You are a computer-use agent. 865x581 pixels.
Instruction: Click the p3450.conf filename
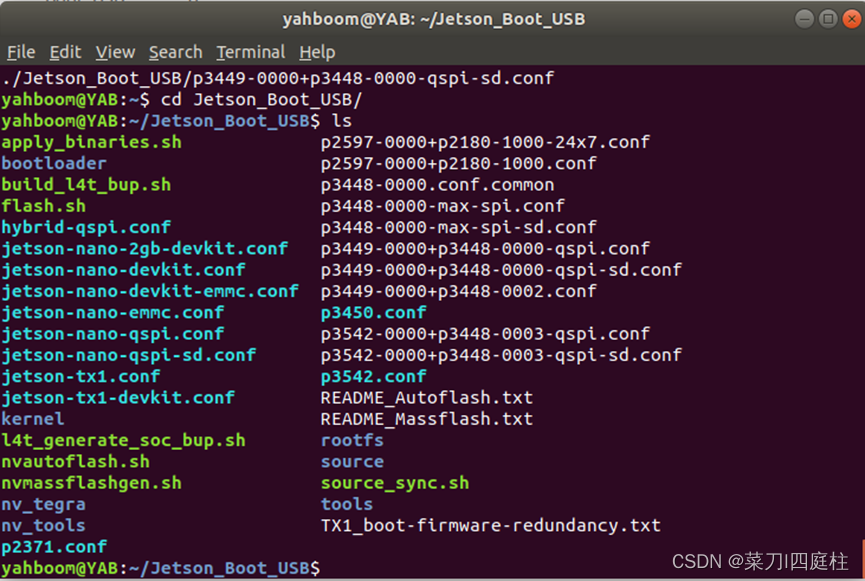pos(373,312)
